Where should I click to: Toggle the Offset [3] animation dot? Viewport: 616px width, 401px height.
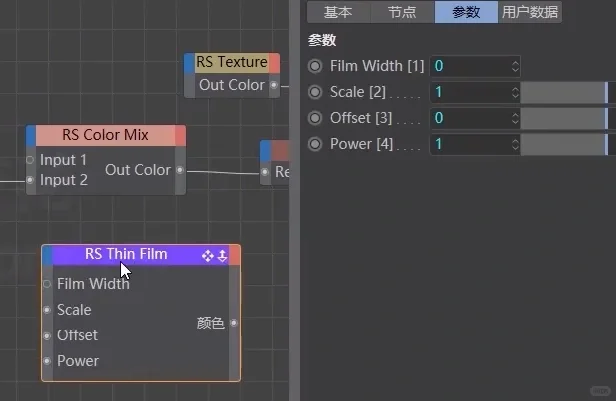pos(315,118)
